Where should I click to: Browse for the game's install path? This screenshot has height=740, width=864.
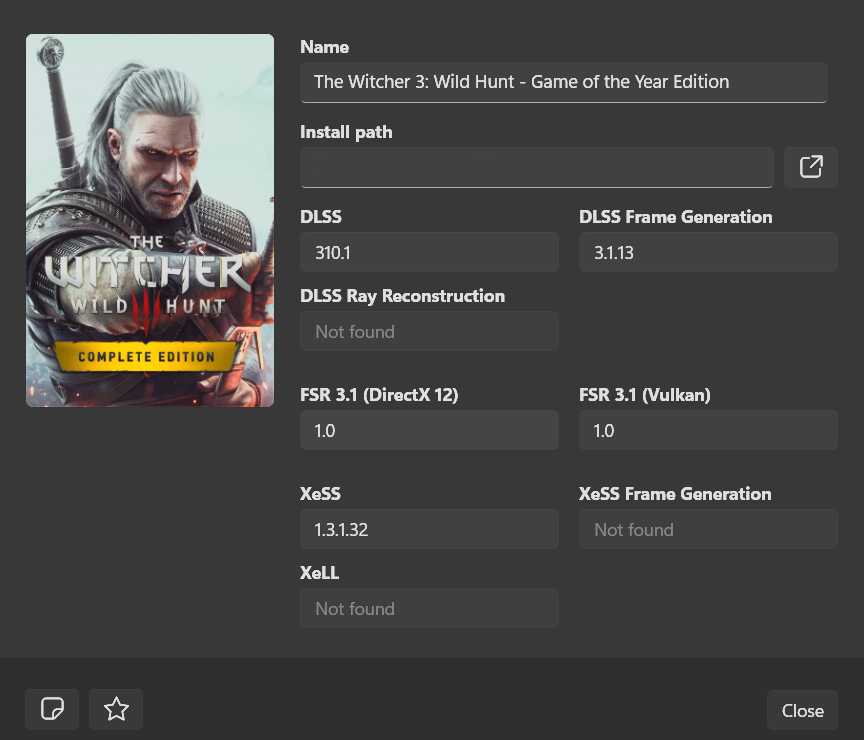pos(810,166)
